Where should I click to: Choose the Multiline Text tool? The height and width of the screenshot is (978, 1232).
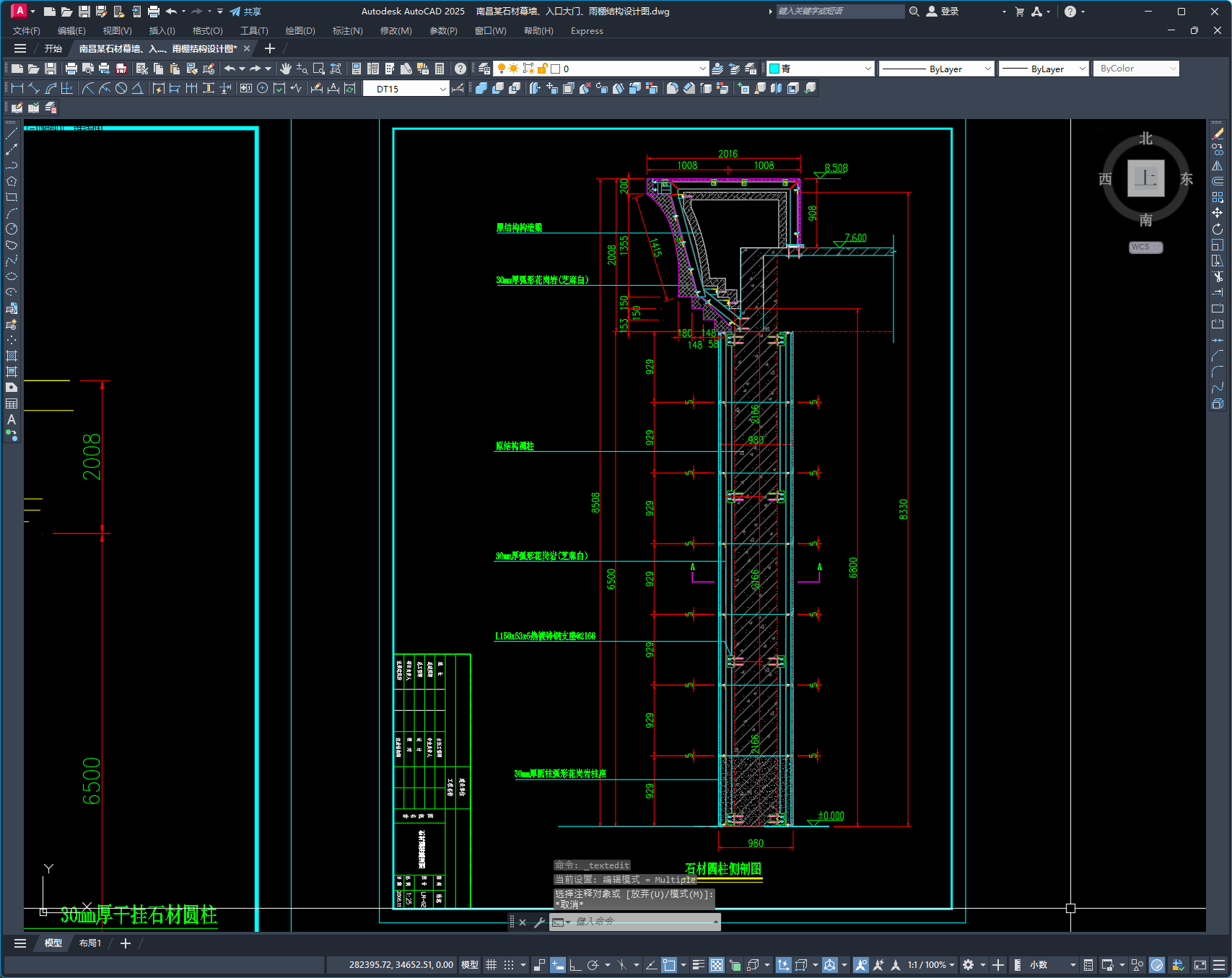click(12, 419)
